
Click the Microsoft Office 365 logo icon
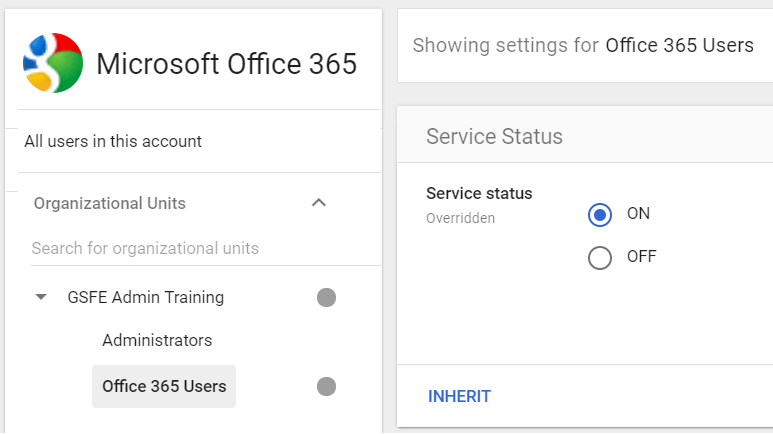click(53, 63)
